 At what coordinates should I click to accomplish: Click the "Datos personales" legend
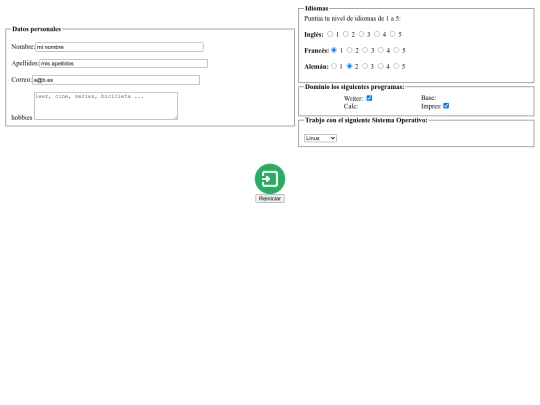tap(37, 29)
